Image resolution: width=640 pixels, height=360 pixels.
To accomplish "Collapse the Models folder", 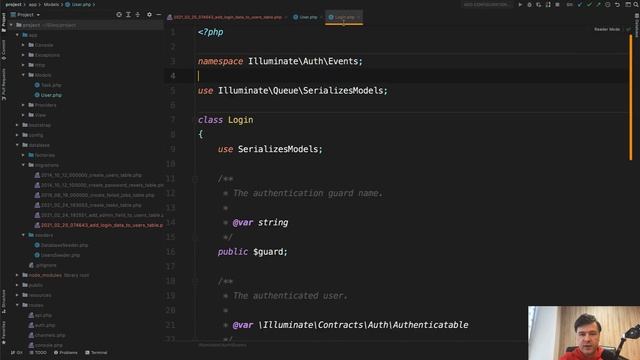I will 23,75.
